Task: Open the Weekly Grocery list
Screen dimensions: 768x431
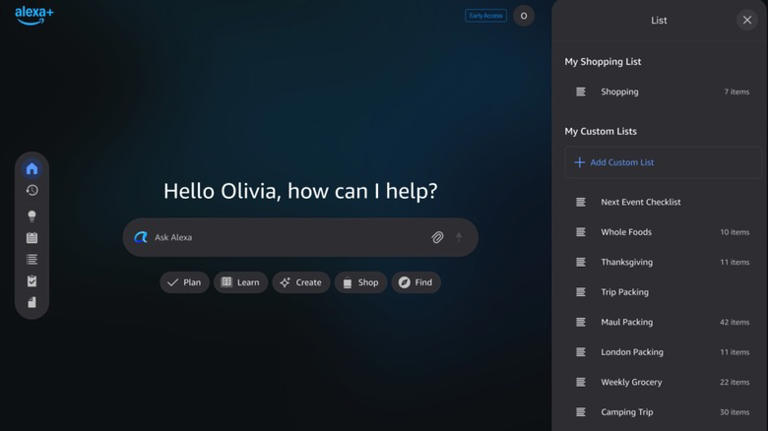Action: pos(661,382)
